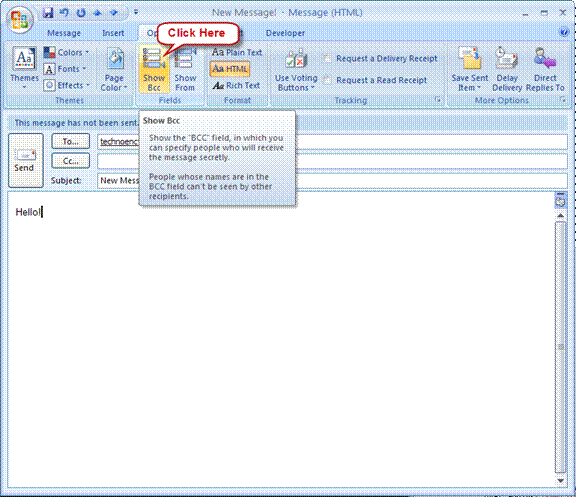
Task: Toggle the Show From field
Action: [185, 69]
